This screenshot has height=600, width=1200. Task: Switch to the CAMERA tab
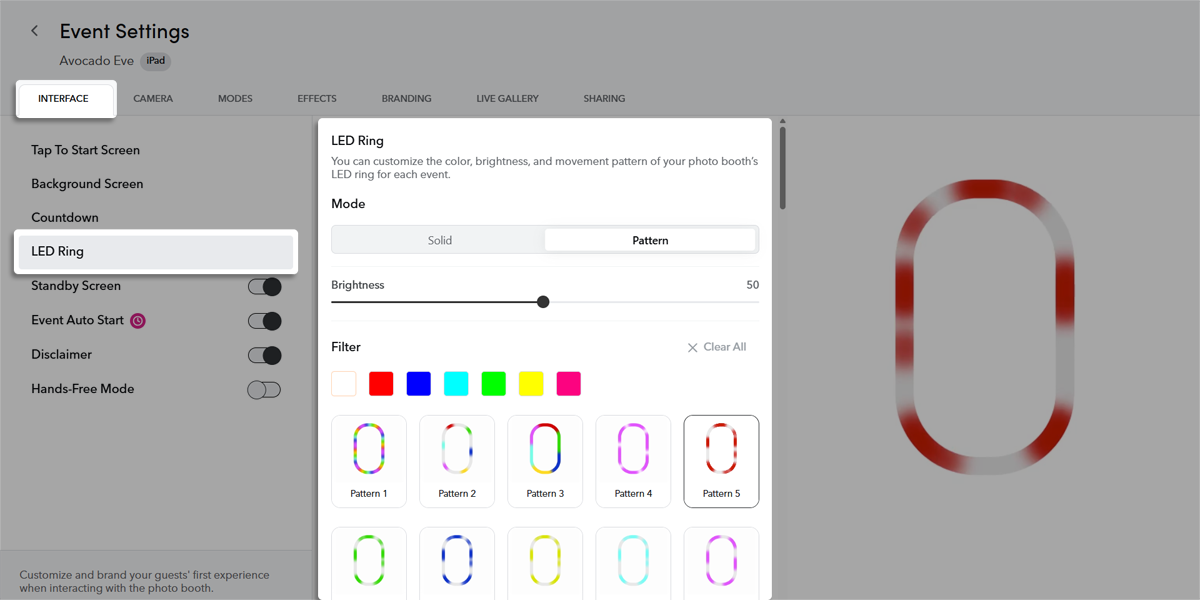click(x=153, y=98)
